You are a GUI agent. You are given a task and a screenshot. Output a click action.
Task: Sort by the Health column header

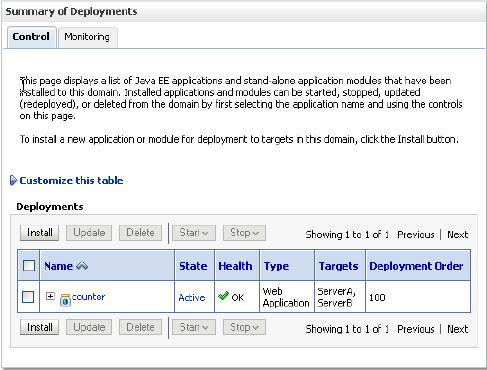(235, 266)
